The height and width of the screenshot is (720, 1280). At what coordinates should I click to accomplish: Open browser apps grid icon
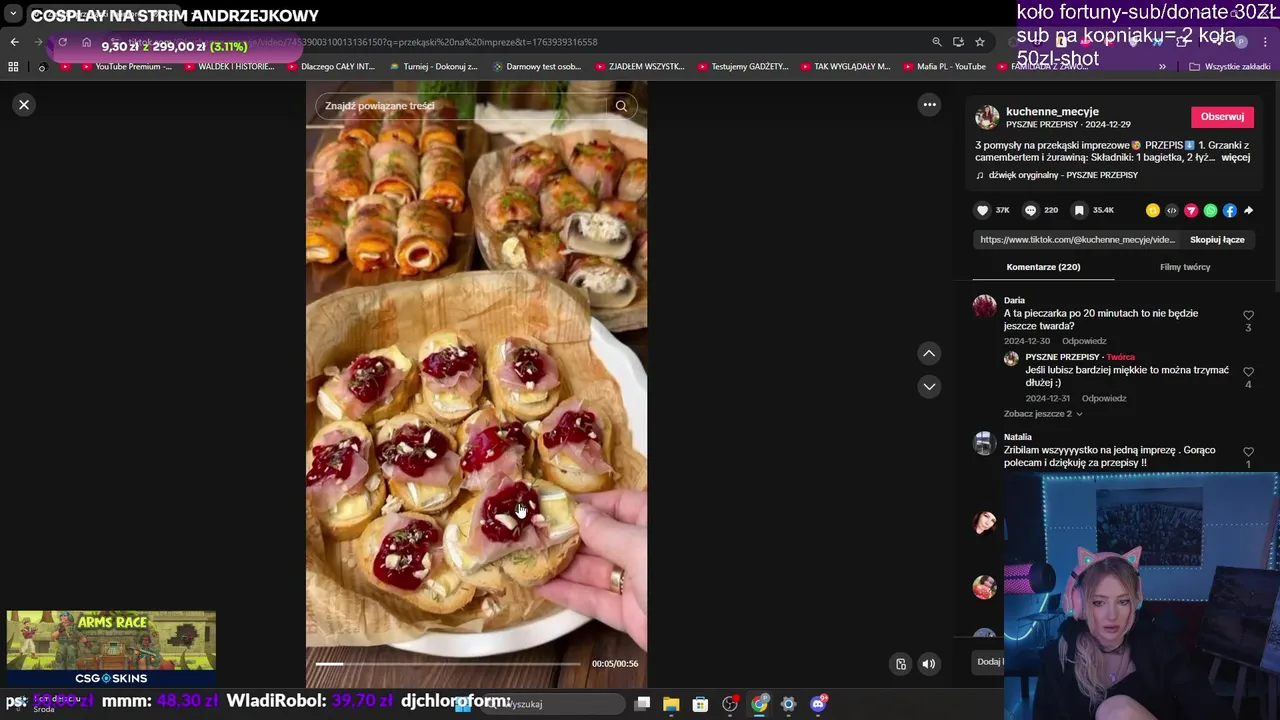click(x=13, y=67)
